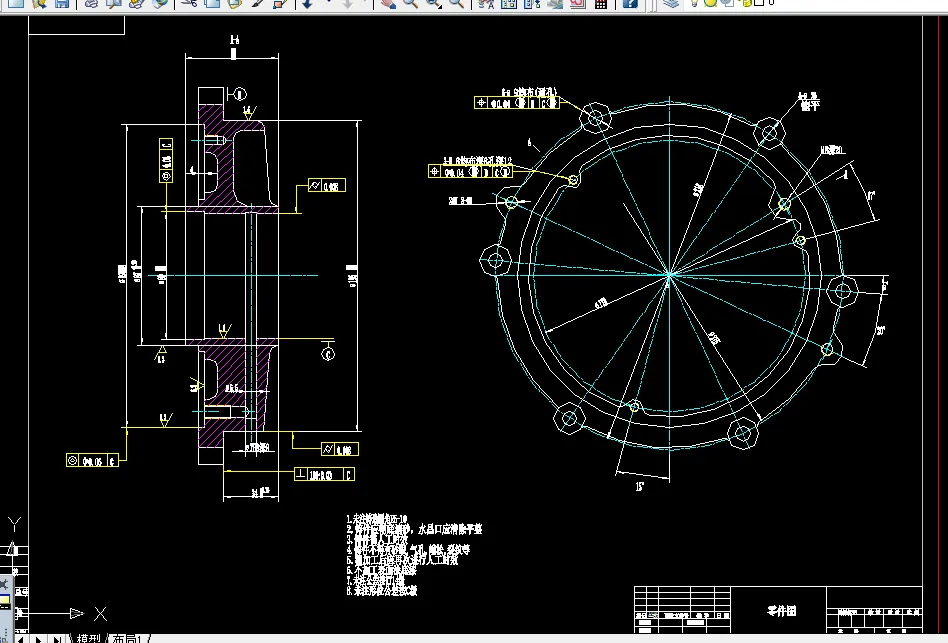Click the right tab scroll arrow
948x643 pixels.
point(39,639)
